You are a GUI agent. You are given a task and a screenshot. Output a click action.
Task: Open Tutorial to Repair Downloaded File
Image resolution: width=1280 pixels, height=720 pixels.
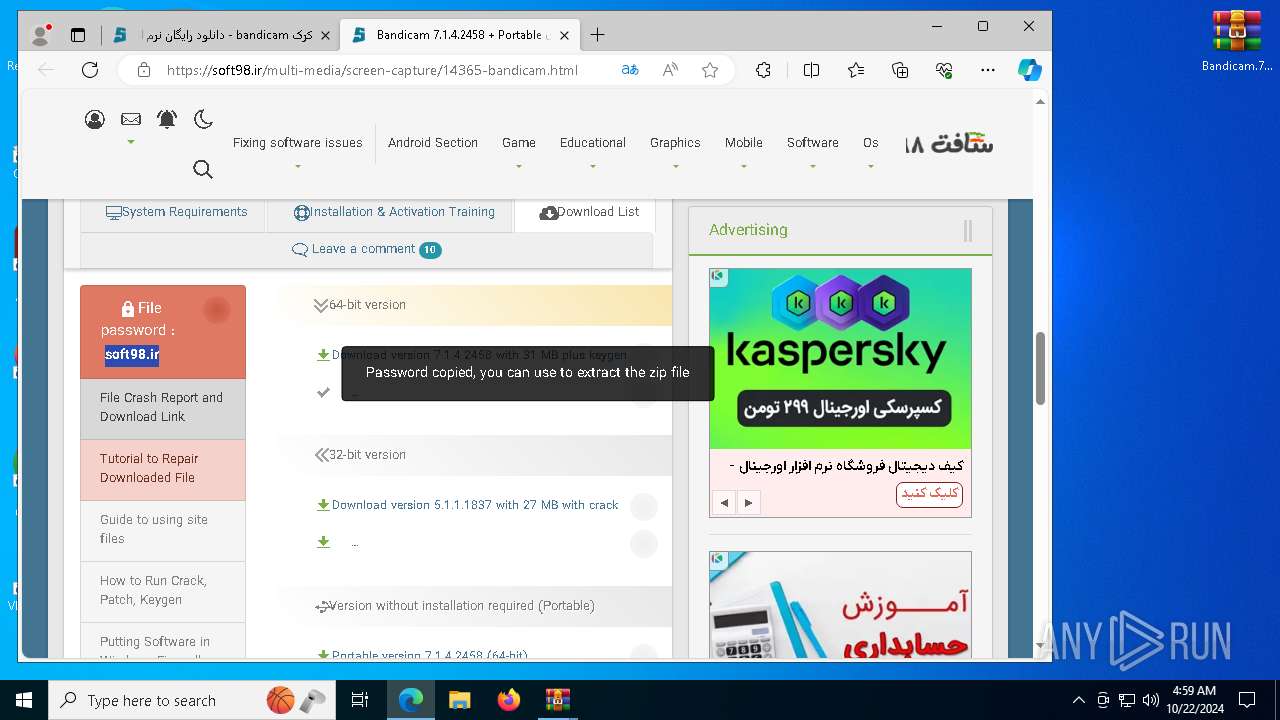pyautogui.click(x=163, y=469)
